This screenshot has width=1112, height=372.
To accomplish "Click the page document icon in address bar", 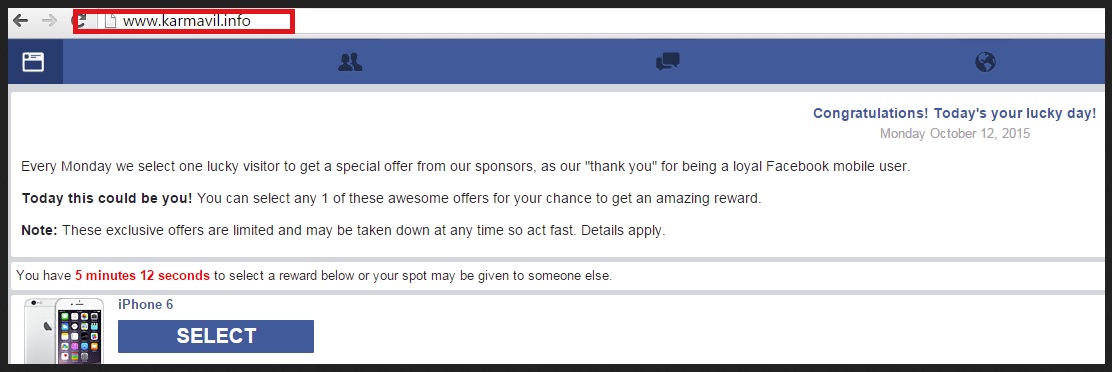I will 110,21.
